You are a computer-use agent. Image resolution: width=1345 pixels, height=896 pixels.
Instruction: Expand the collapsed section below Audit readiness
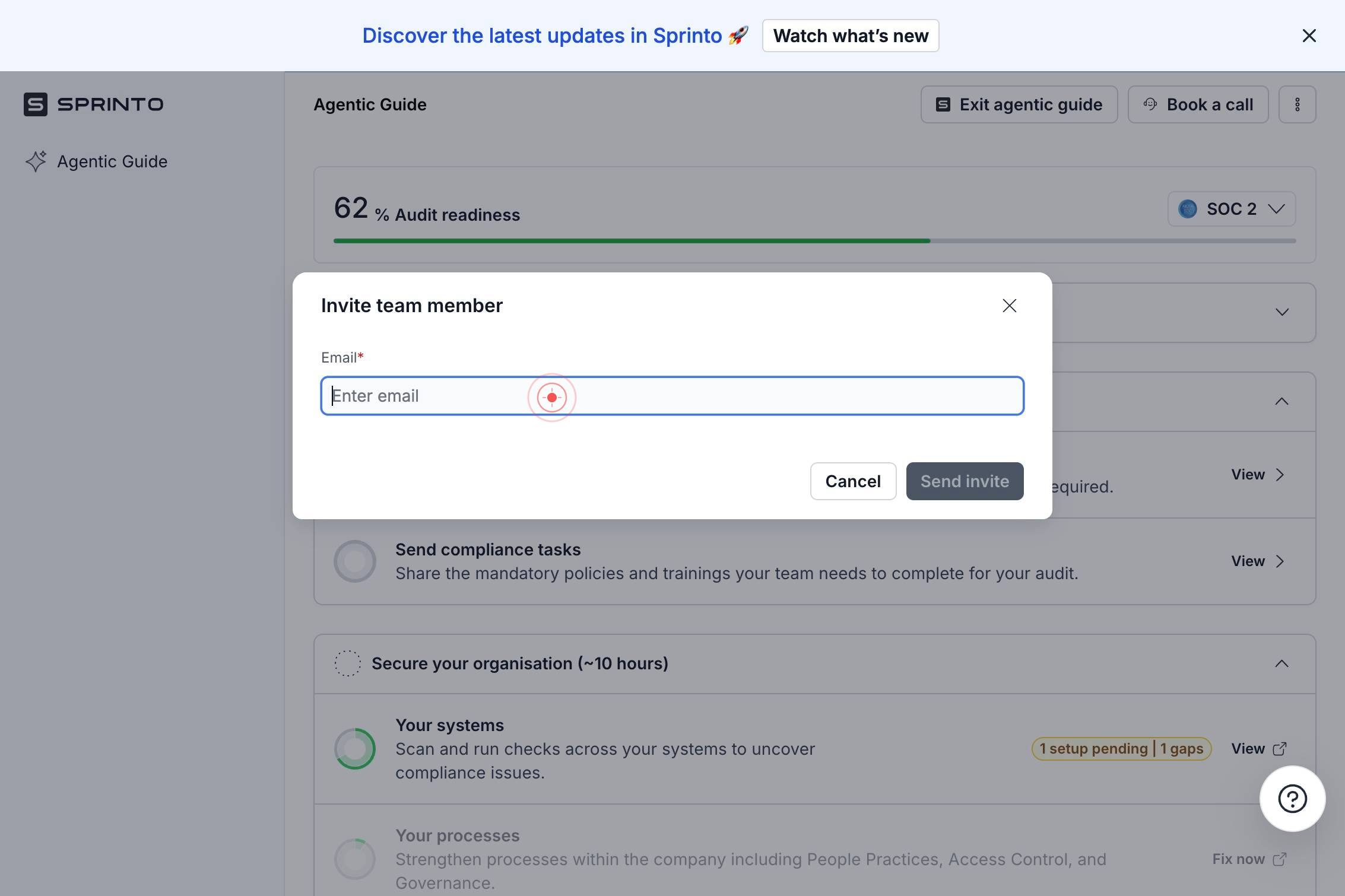click(1281, 312)
